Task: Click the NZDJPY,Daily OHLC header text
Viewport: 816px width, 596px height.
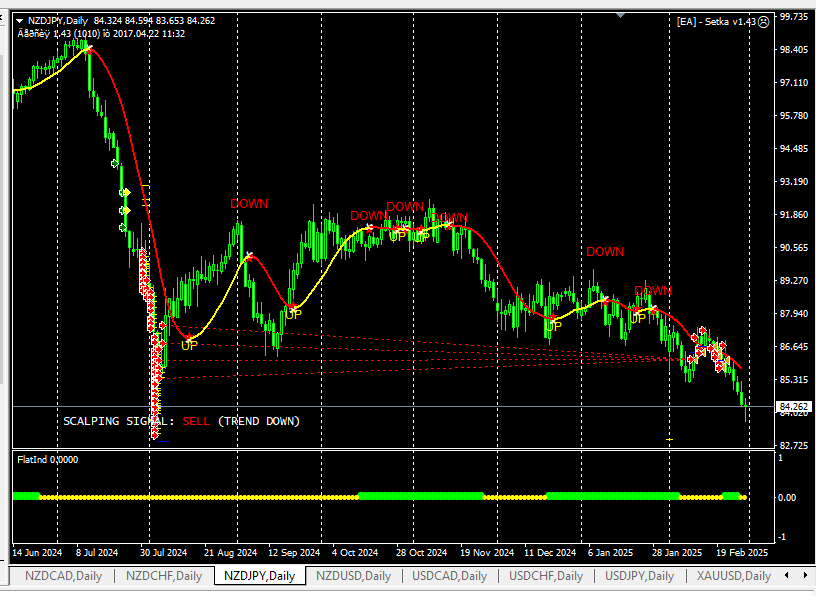Action: tap(121, 21)
